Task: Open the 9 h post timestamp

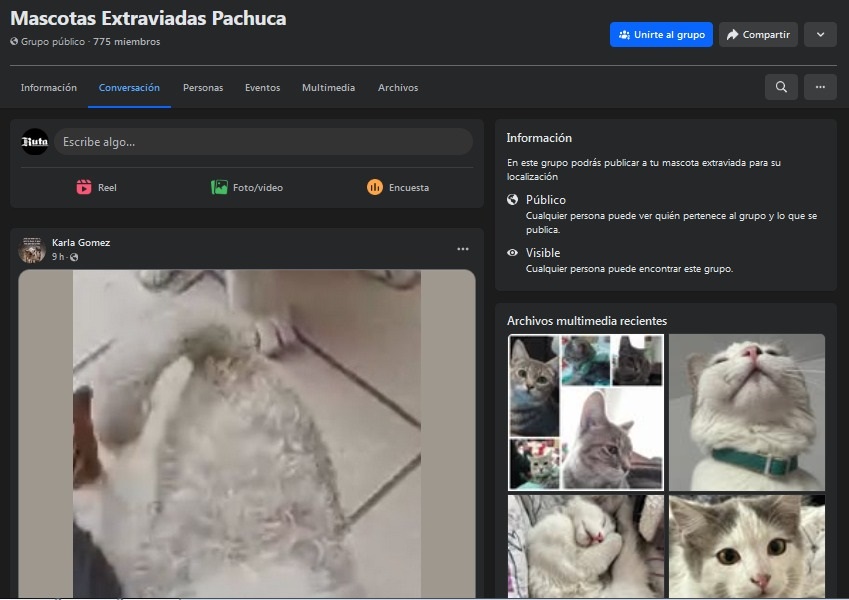Action: (x=58, y=257)
